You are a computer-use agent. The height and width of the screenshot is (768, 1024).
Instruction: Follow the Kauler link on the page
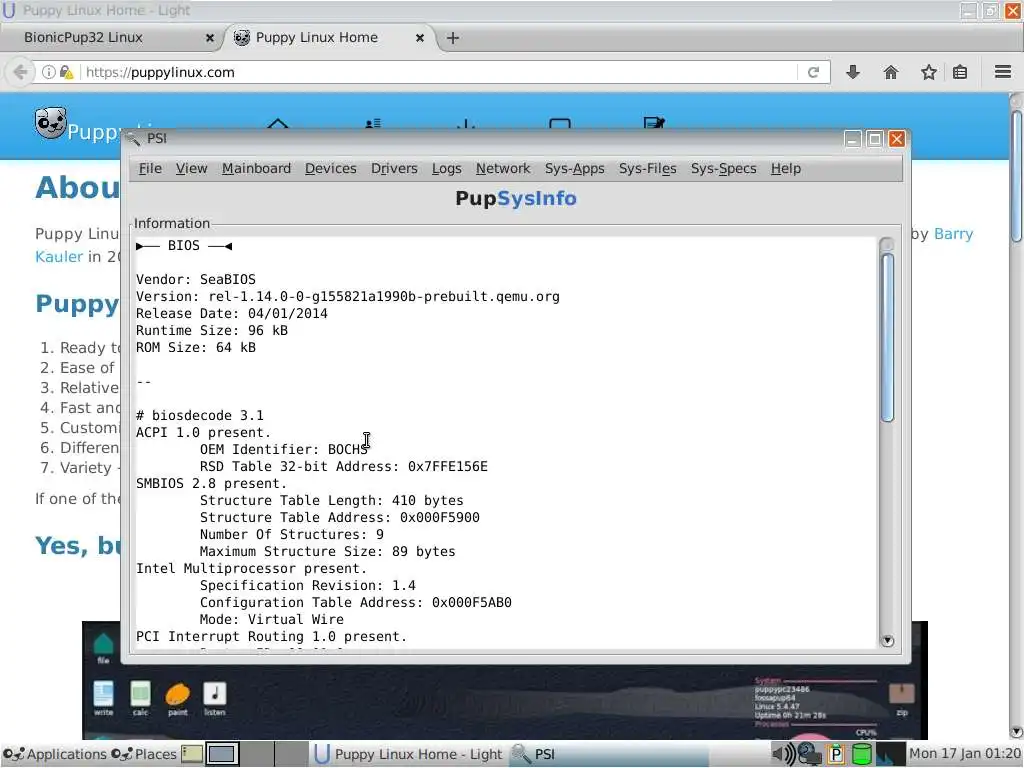[x=59, y=257]
